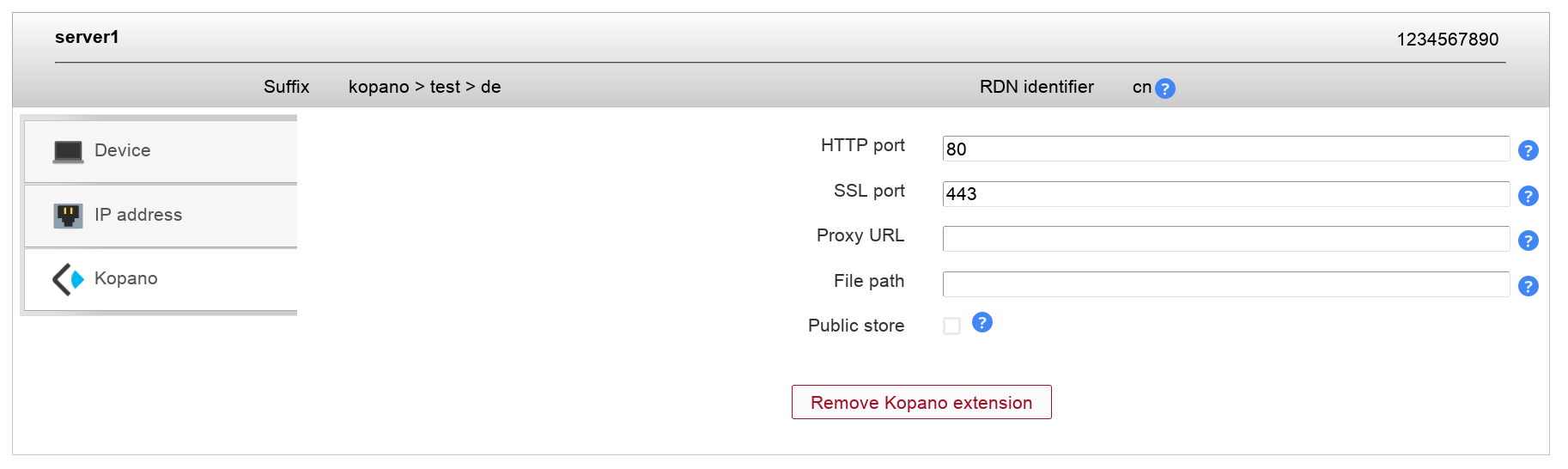Select the Kopano tab label

coord(126,278)
